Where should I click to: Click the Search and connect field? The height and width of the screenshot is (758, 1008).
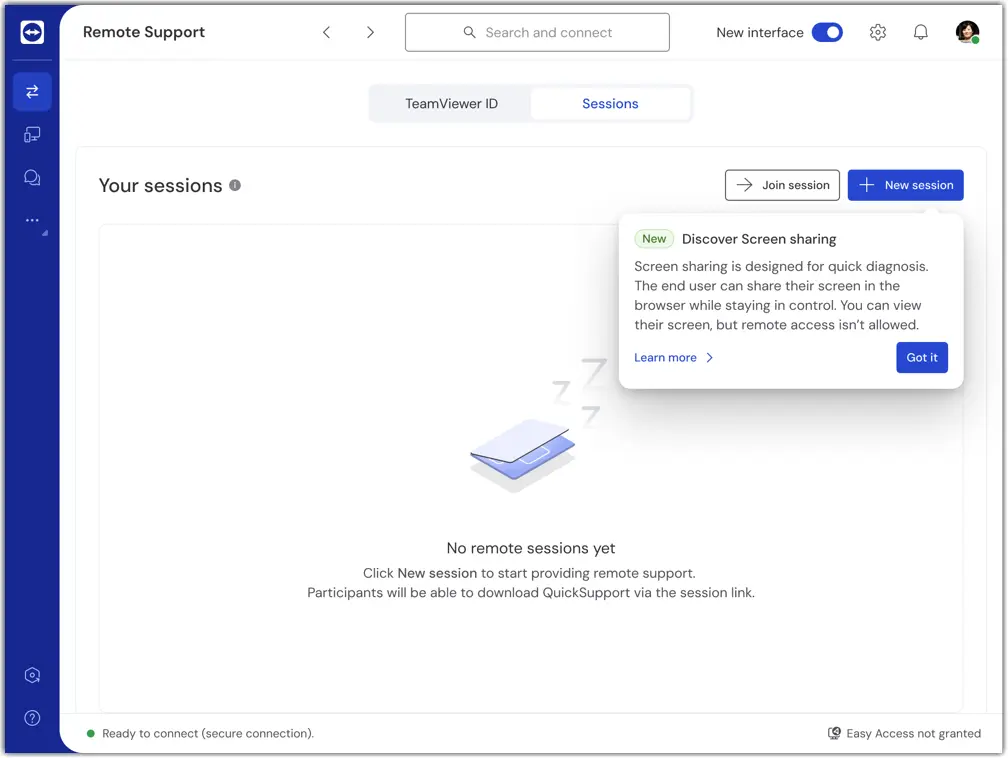click(537, 32)
